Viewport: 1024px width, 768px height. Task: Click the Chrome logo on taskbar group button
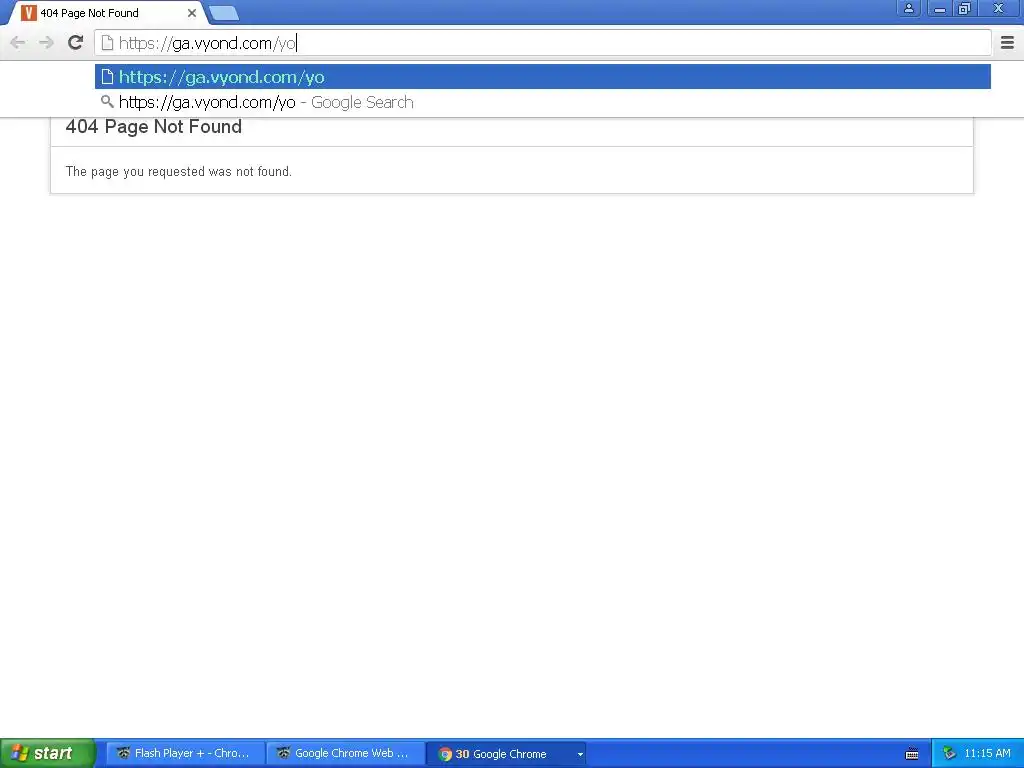[445, 754]
